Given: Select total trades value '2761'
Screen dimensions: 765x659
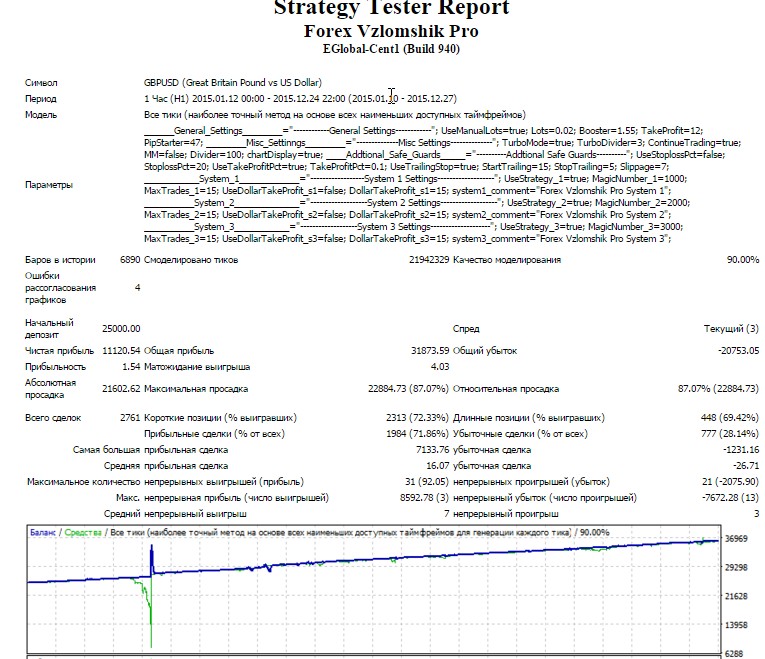Looking at the screenshot, I should coord(130,418).
